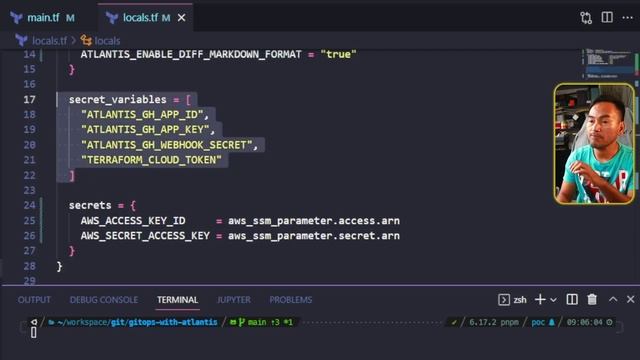Click the "ATLANTIS_GH_APP_KEY" string
This screenshot has width=640, height=360.
point(145,130)
